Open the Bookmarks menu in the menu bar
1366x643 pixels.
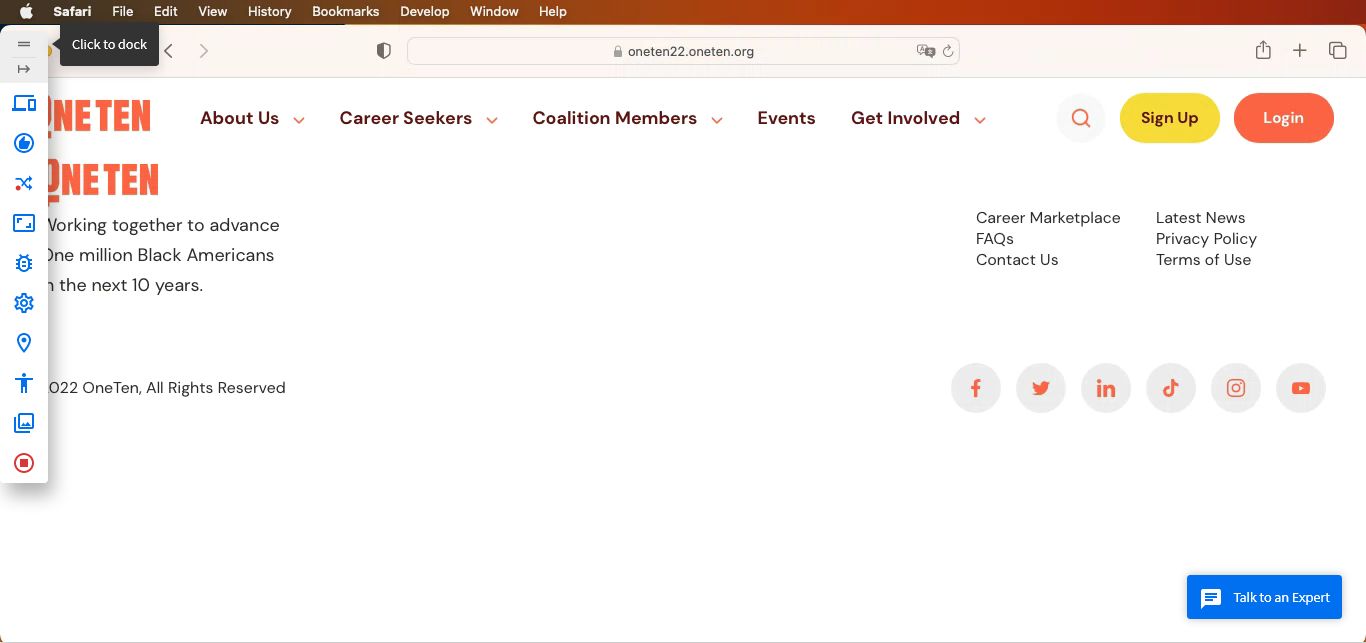tap(345, 12)
